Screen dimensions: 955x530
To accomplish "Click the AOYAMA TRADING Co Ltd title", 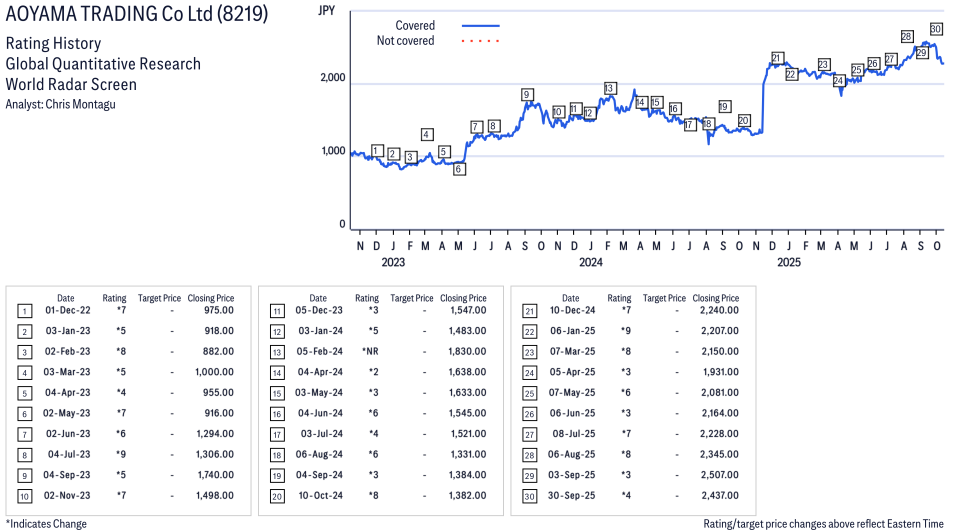I will click(x=136, y=17).
